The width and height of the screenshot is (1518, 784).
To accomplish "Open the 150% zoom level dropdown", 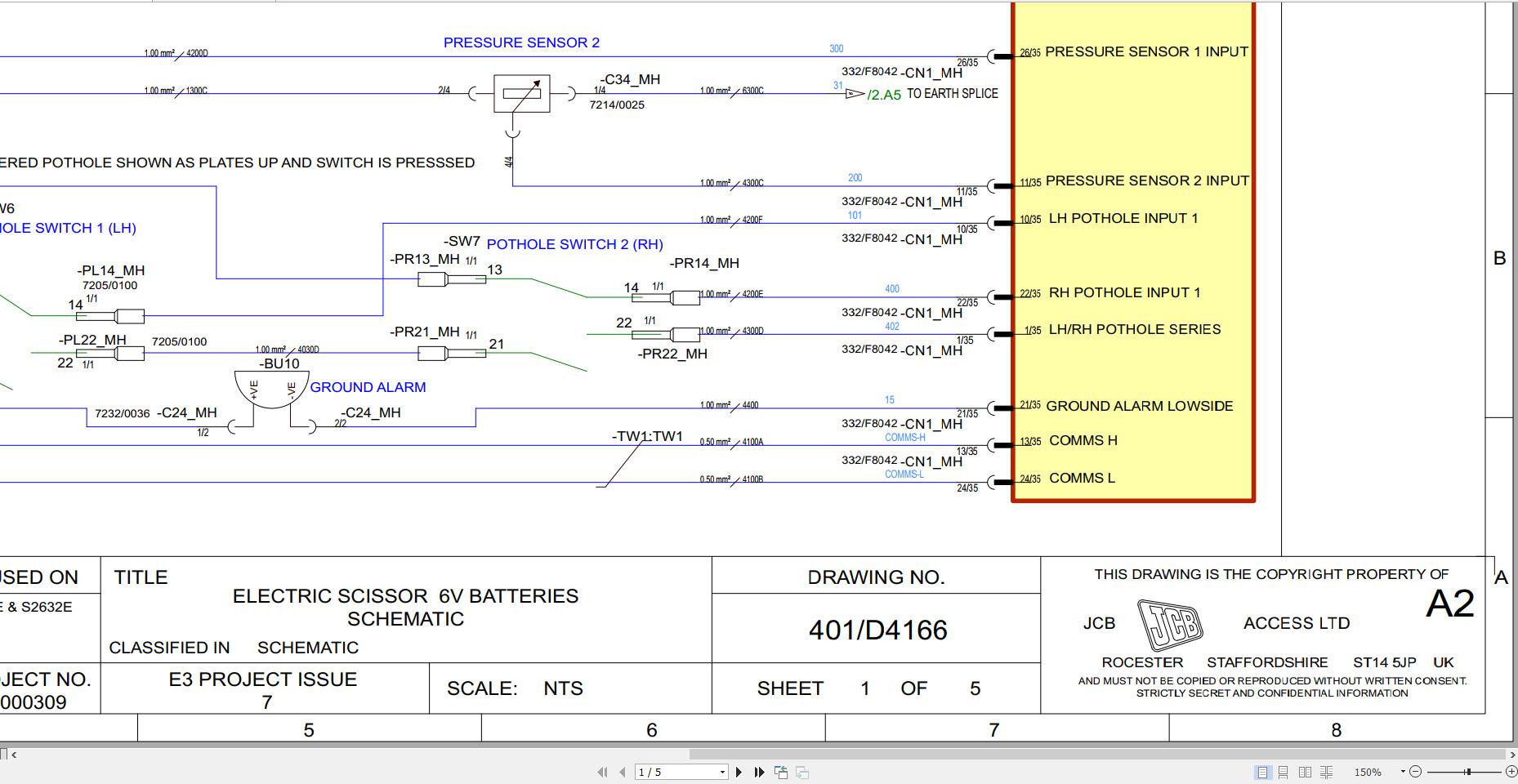I will (1403, 772).
